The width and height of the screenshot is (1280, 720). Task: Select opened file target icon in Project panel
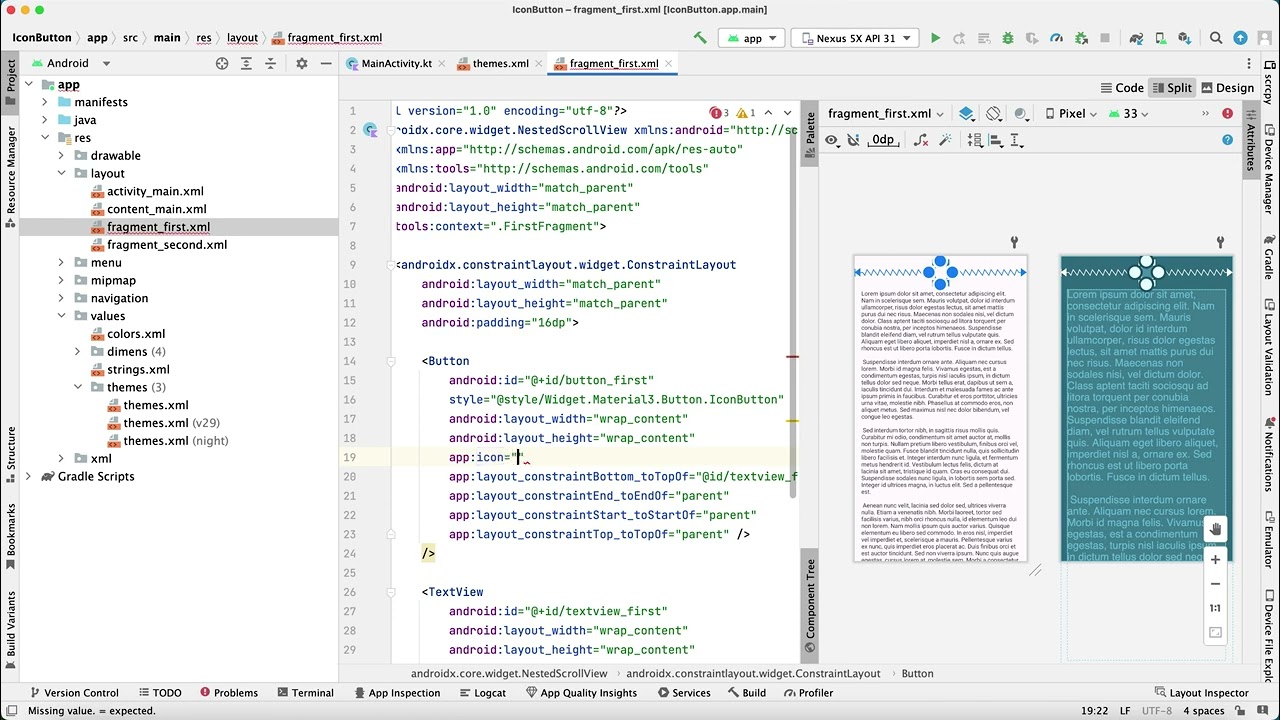[x=222, y=63]
